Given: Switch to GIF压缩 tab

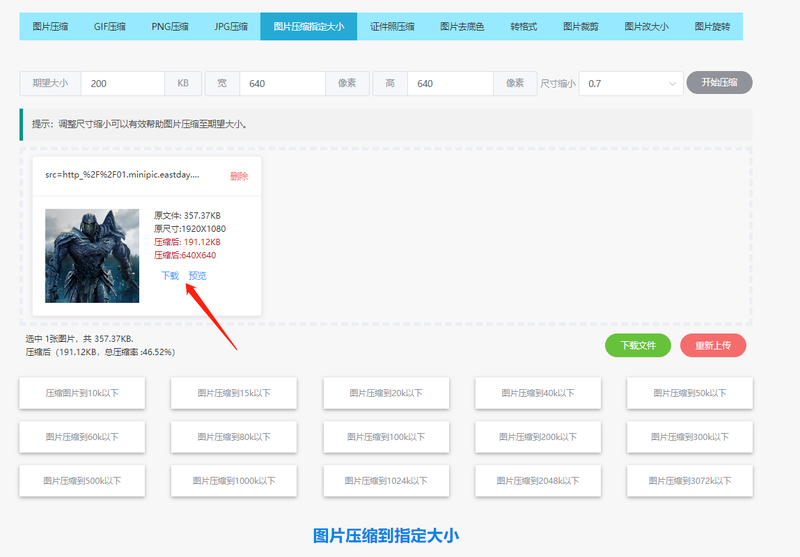Looking at the screenshot, I should (x=110, y=27).
